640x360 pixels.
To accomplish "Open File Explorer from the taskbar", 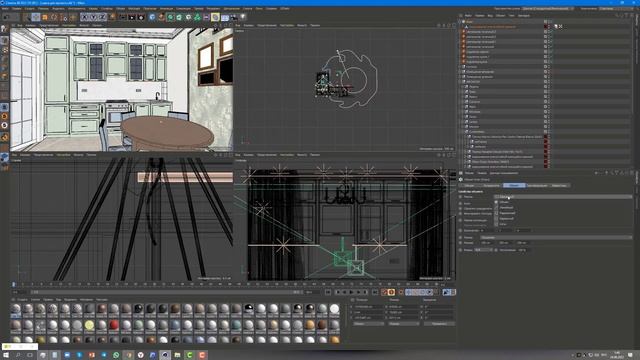I will [177, 355].
